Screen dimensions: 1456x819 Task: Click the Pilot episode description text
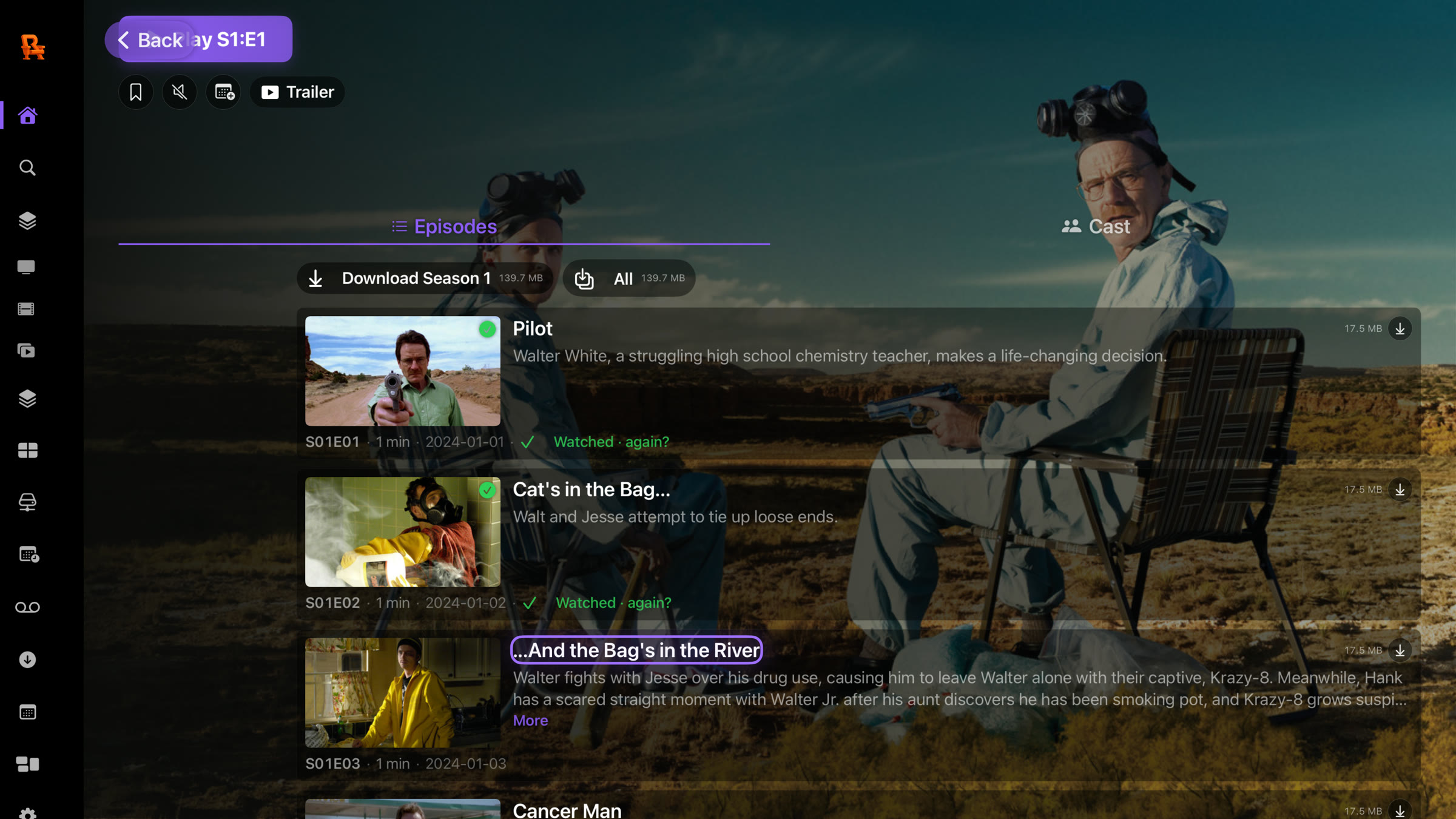(x=840, y=356)
